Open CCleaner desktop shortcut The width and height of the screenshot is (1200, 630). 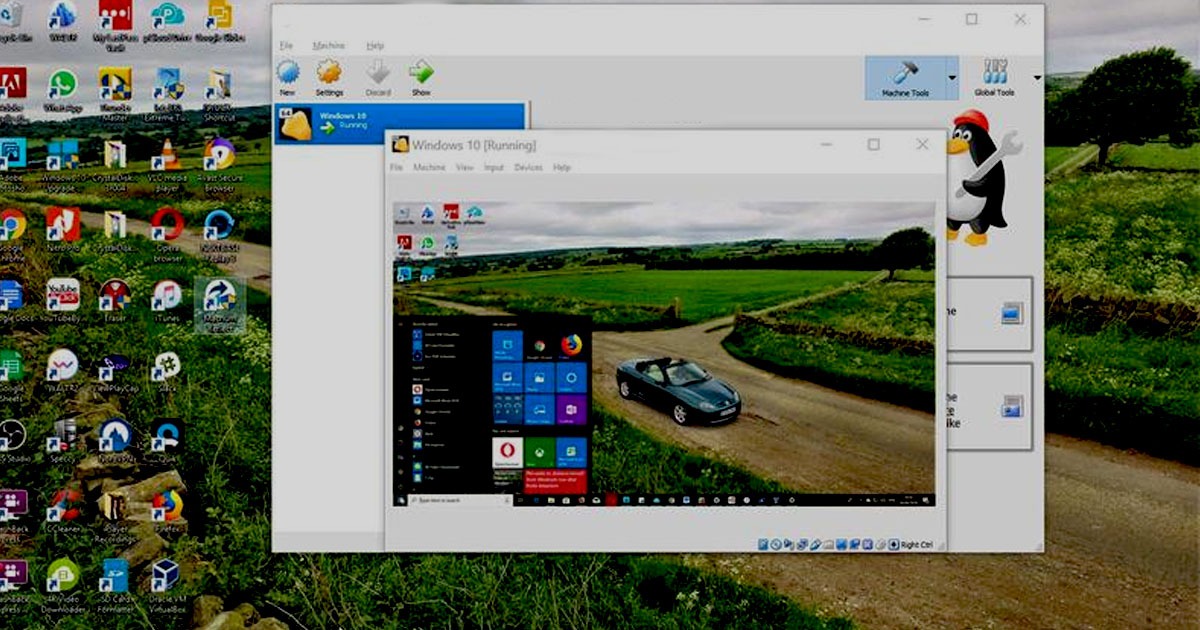[x=62, y=511]
